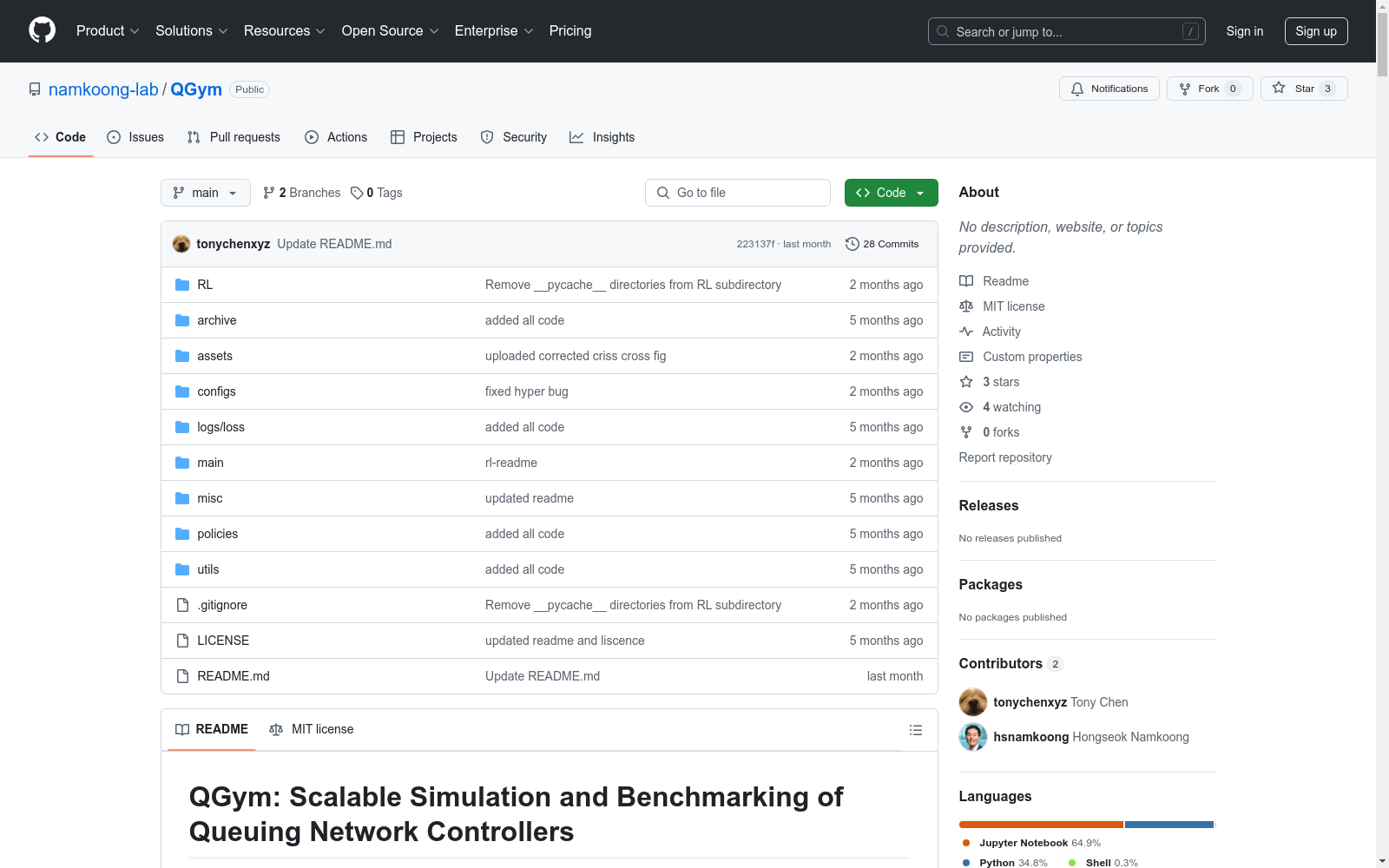Open the main branch selector dropdown
The width and height of the screenshot is (1389, 868).
tap(206, 193)
